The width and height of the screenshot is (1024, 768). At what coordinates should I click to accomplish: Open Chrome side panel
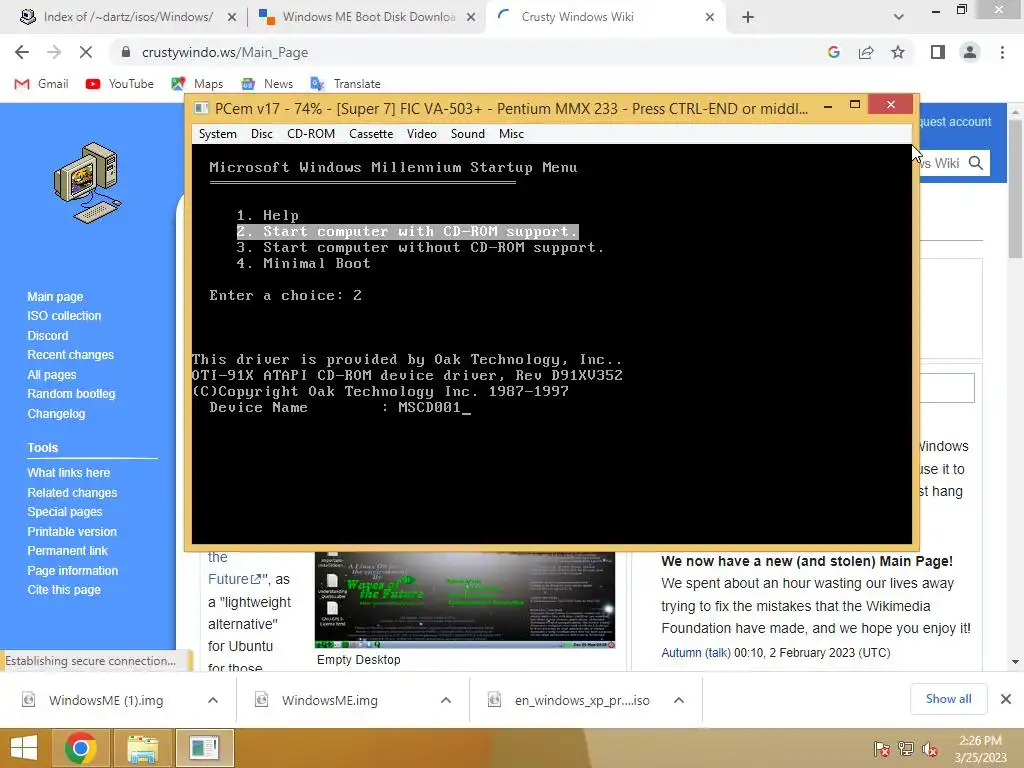[x=938, y=52]
